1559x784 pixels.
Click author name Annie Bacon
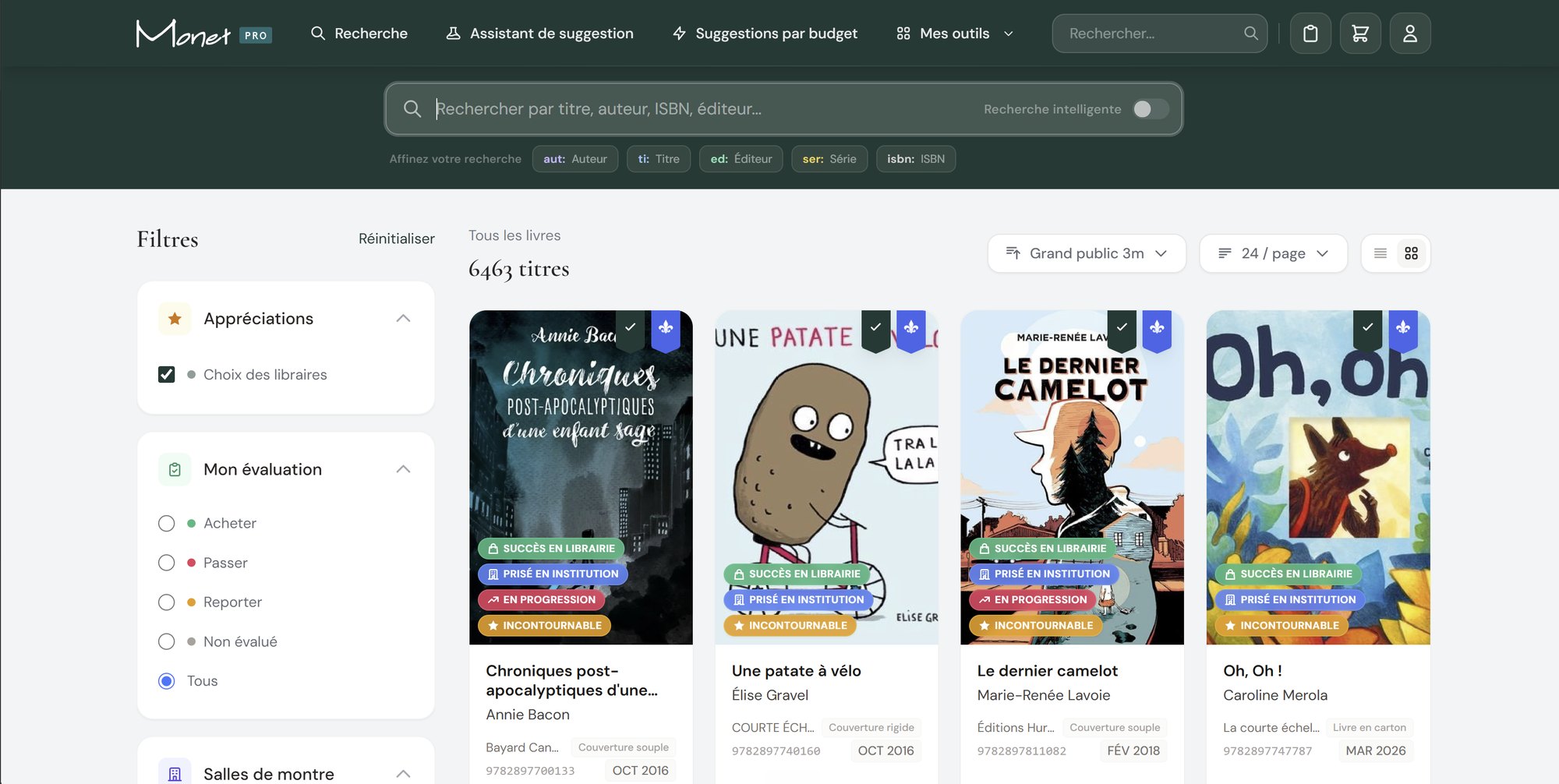[528, 715]
